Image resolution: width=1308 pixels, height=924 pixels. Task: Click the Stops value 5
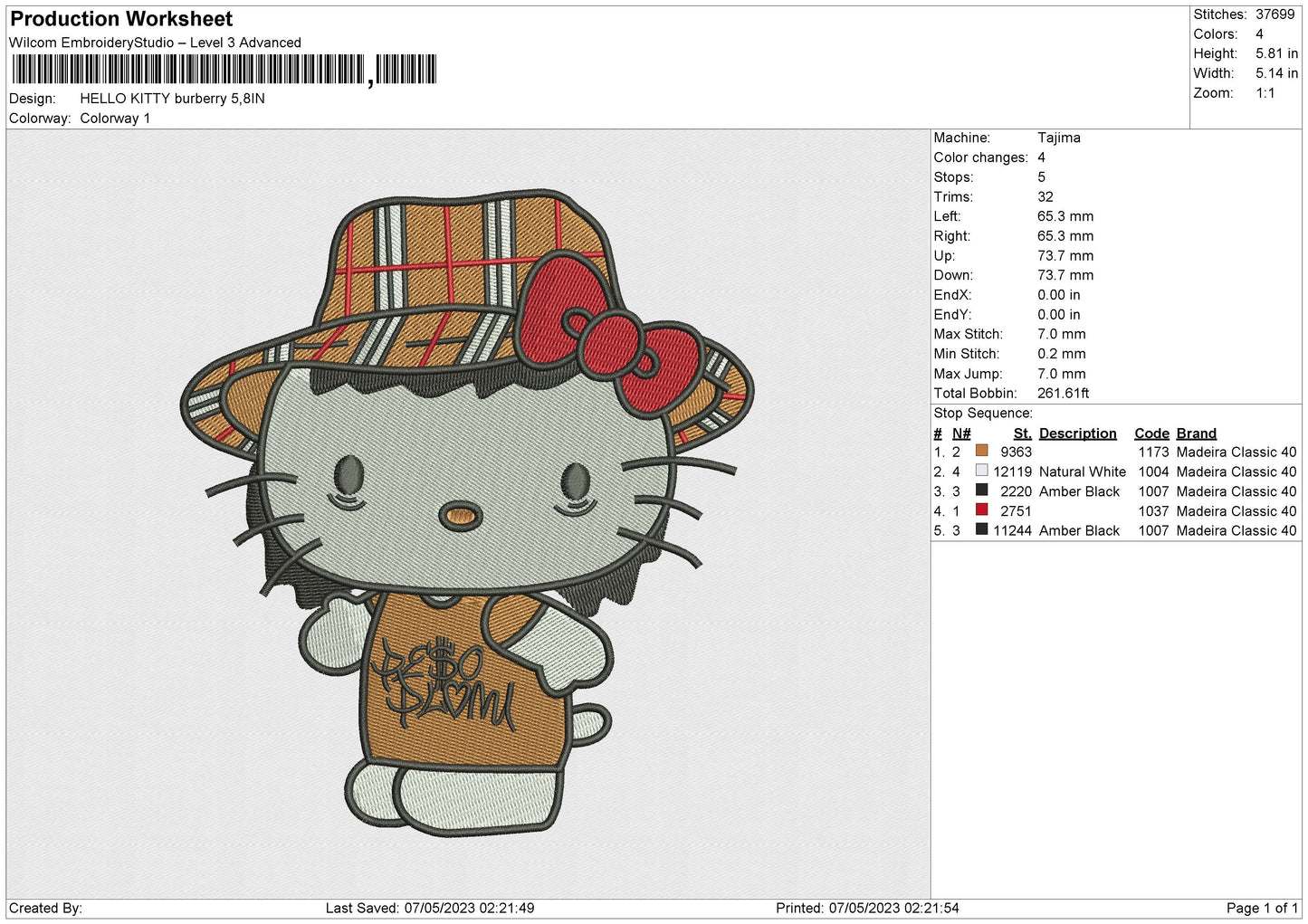[1041, 177]
